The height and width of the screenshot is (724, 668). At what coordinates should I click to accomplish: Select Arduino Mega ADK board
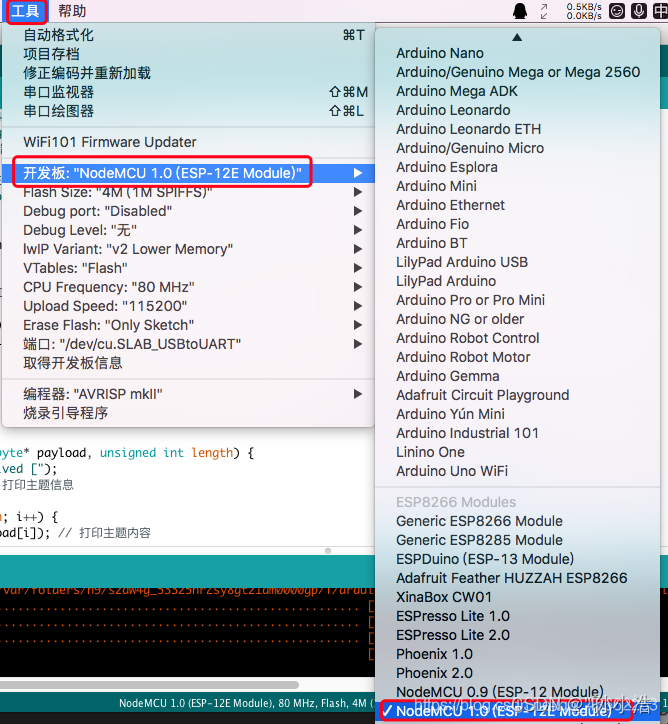(x=518, y=91)
